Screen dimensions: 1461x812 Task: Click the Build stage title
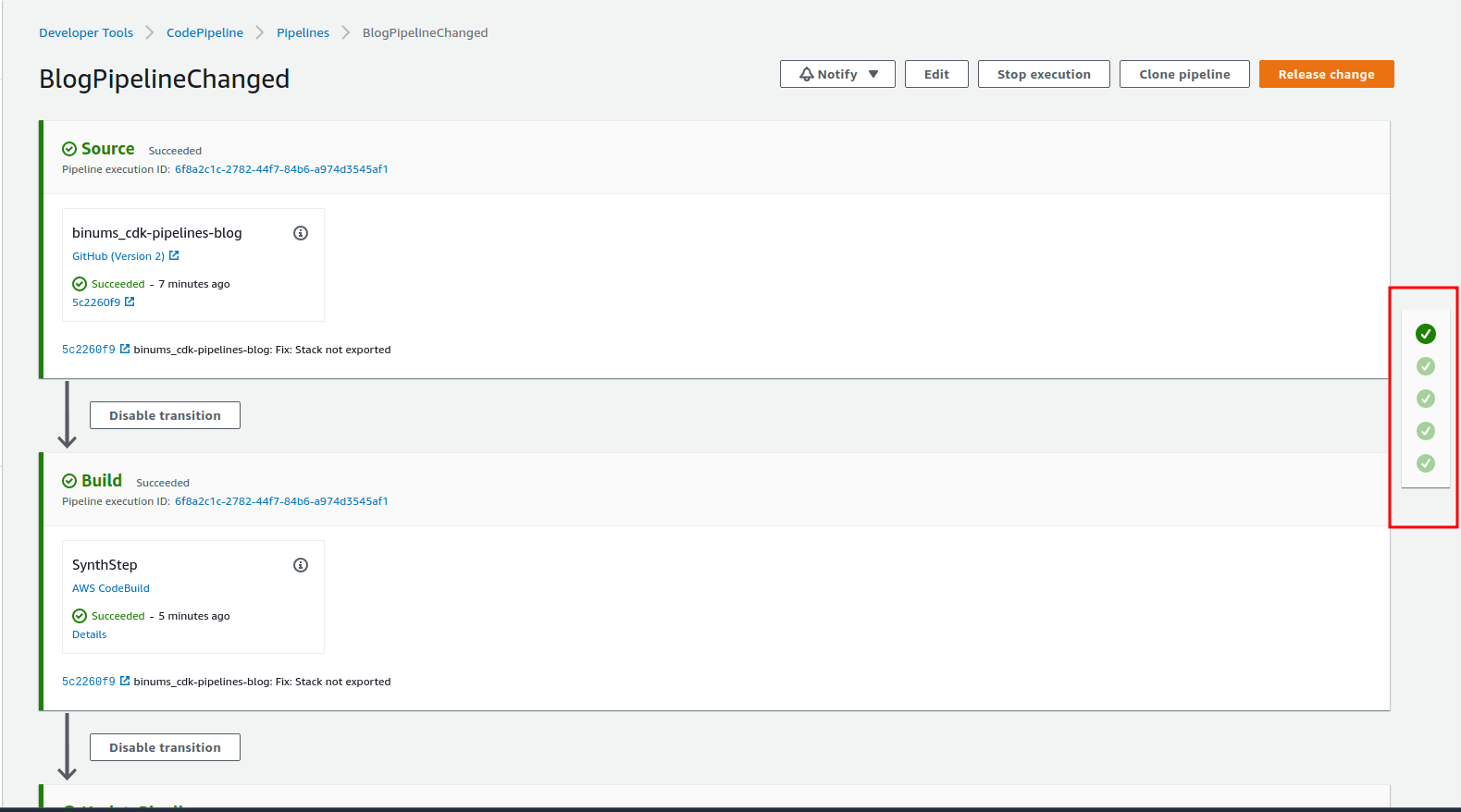pos(102,481)
